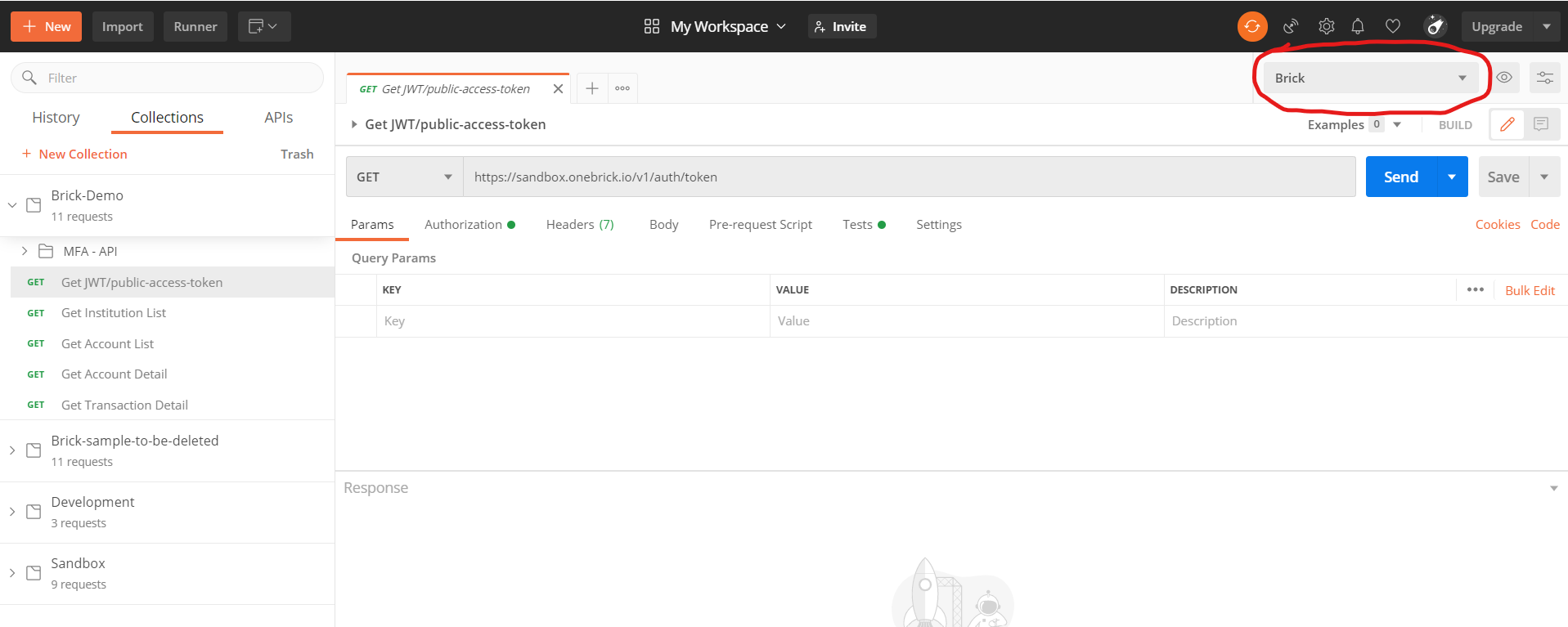Click the workspace grid icon
This screenshot has width=1568, height=627.
(x=652, y=26)
